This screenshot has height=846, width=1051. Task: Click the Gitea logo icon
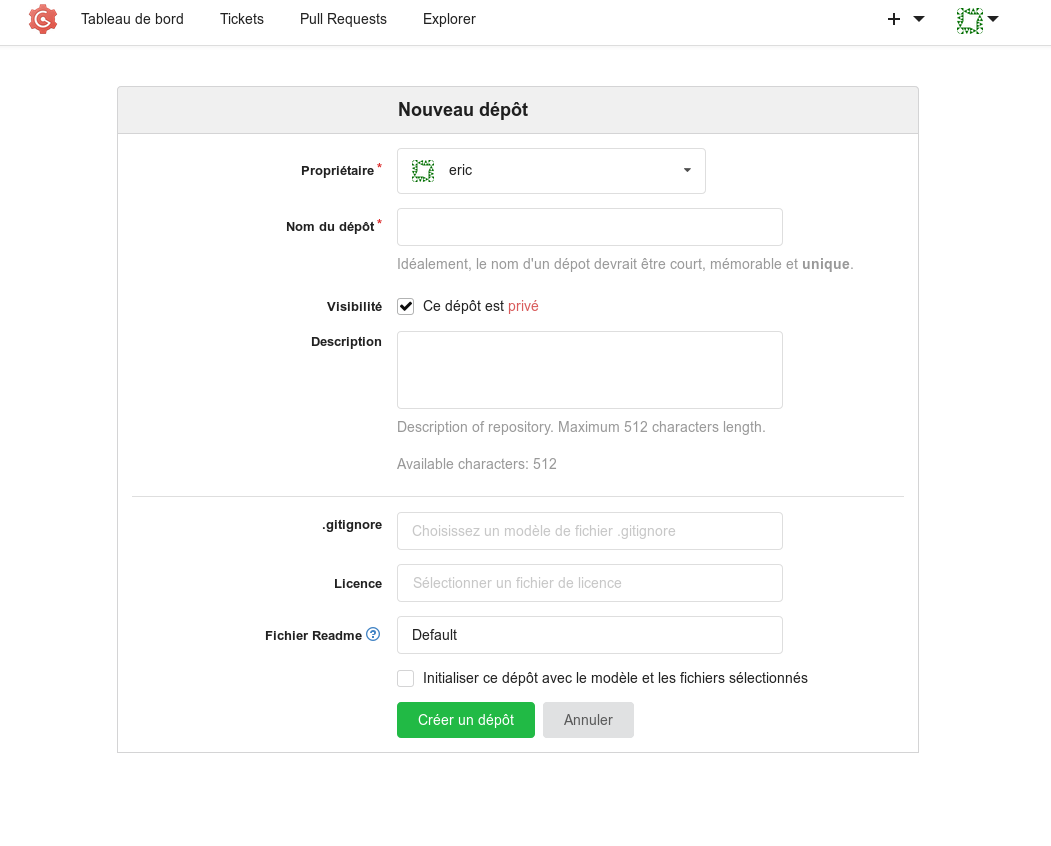pyautogui.click(x=43, y=19)
